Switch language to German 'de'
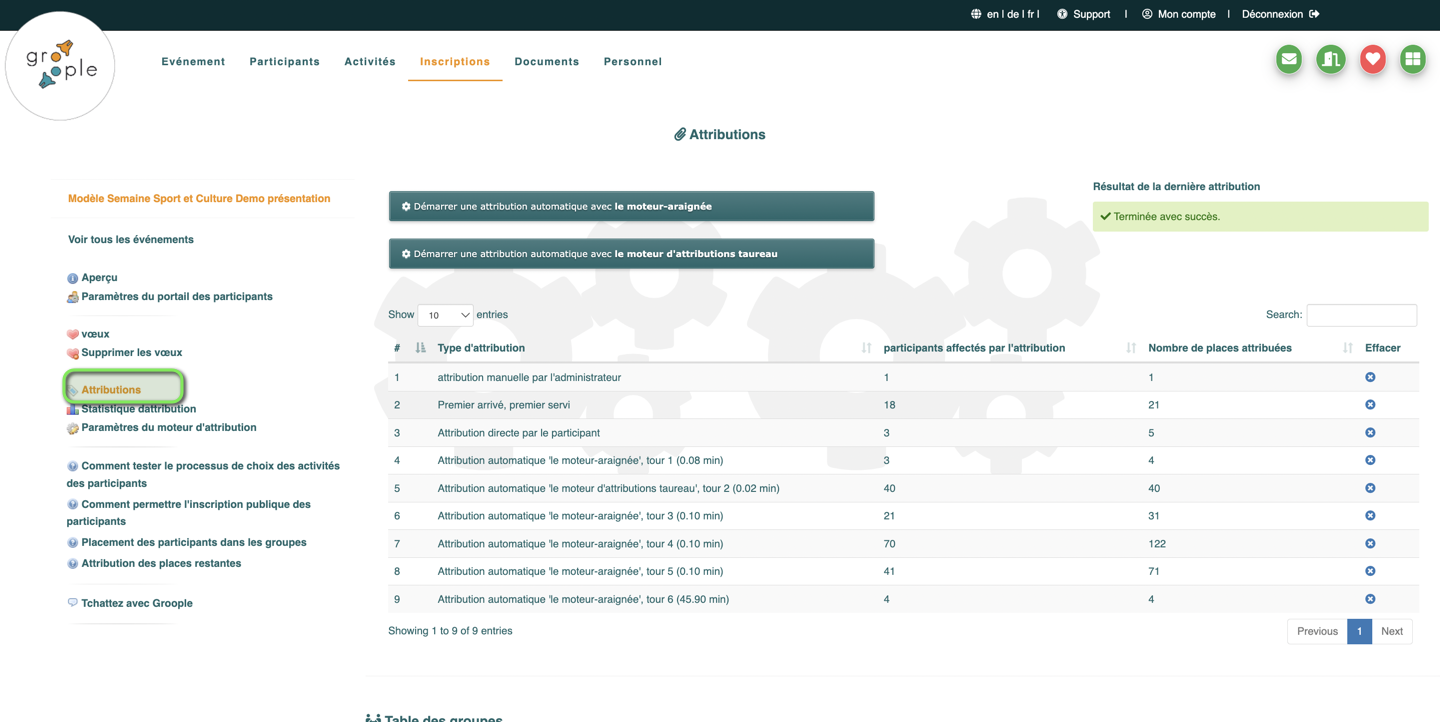The image size is (1440, 722). click(x=1012, y=14)
